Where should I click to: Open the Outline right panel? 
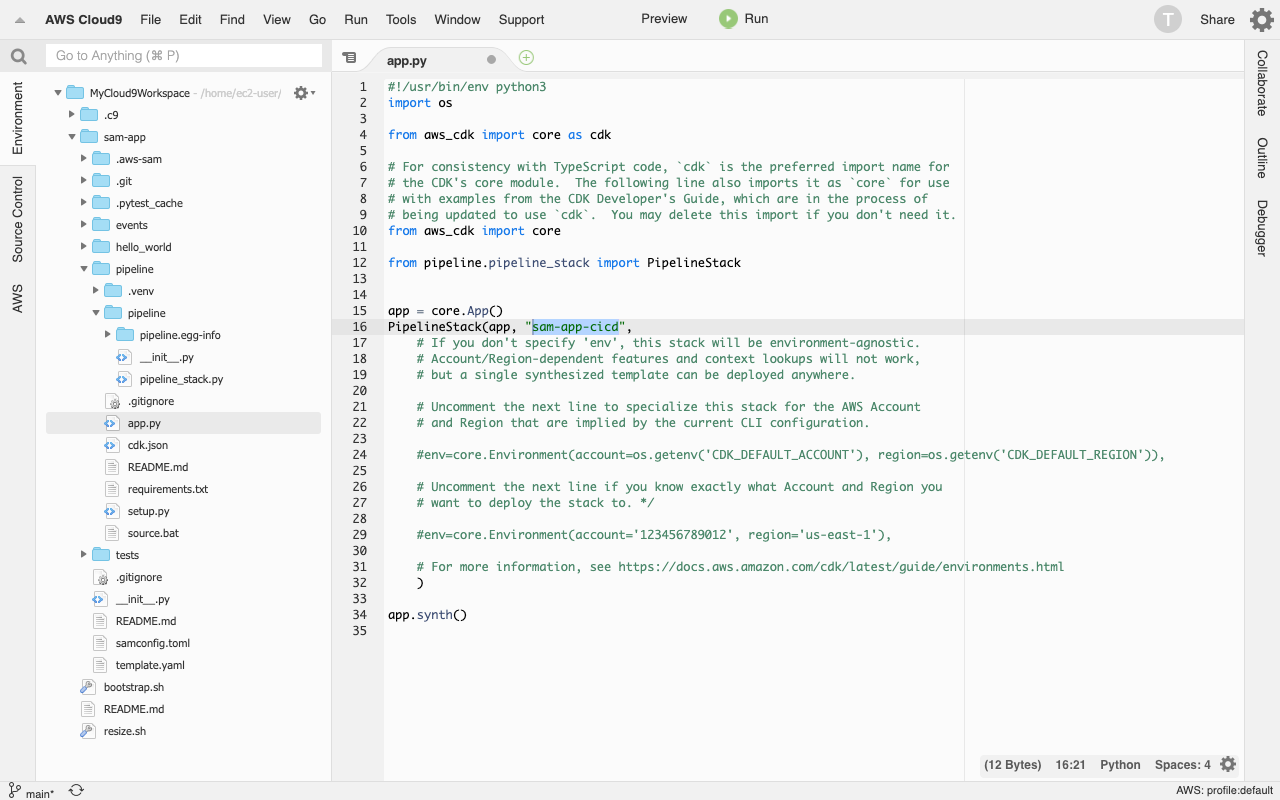click(1262, 158)
